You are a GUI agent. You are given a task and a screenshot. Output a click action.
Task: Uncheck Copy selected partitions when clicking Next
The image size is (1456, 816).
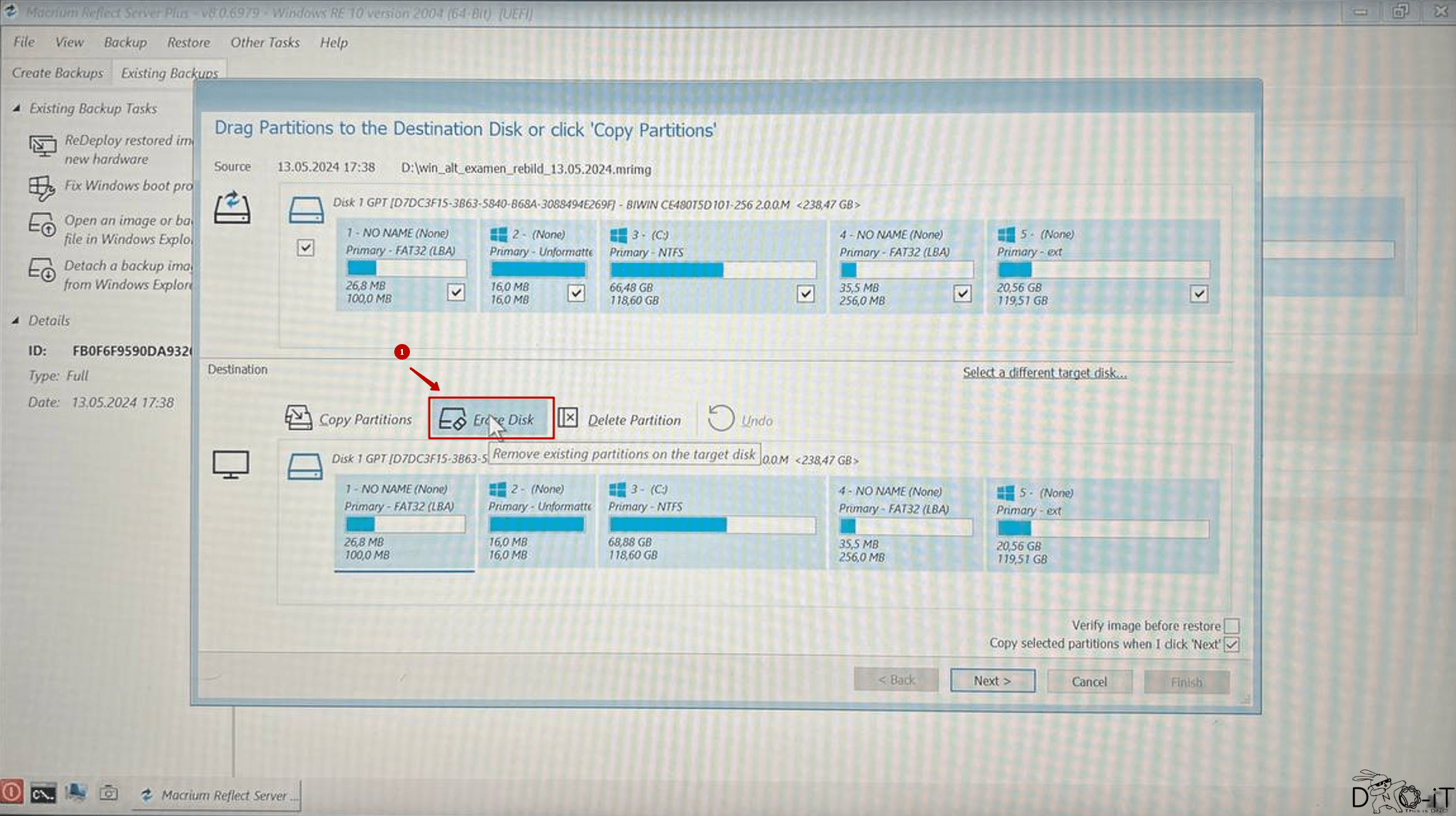[x=1231, y=644]
